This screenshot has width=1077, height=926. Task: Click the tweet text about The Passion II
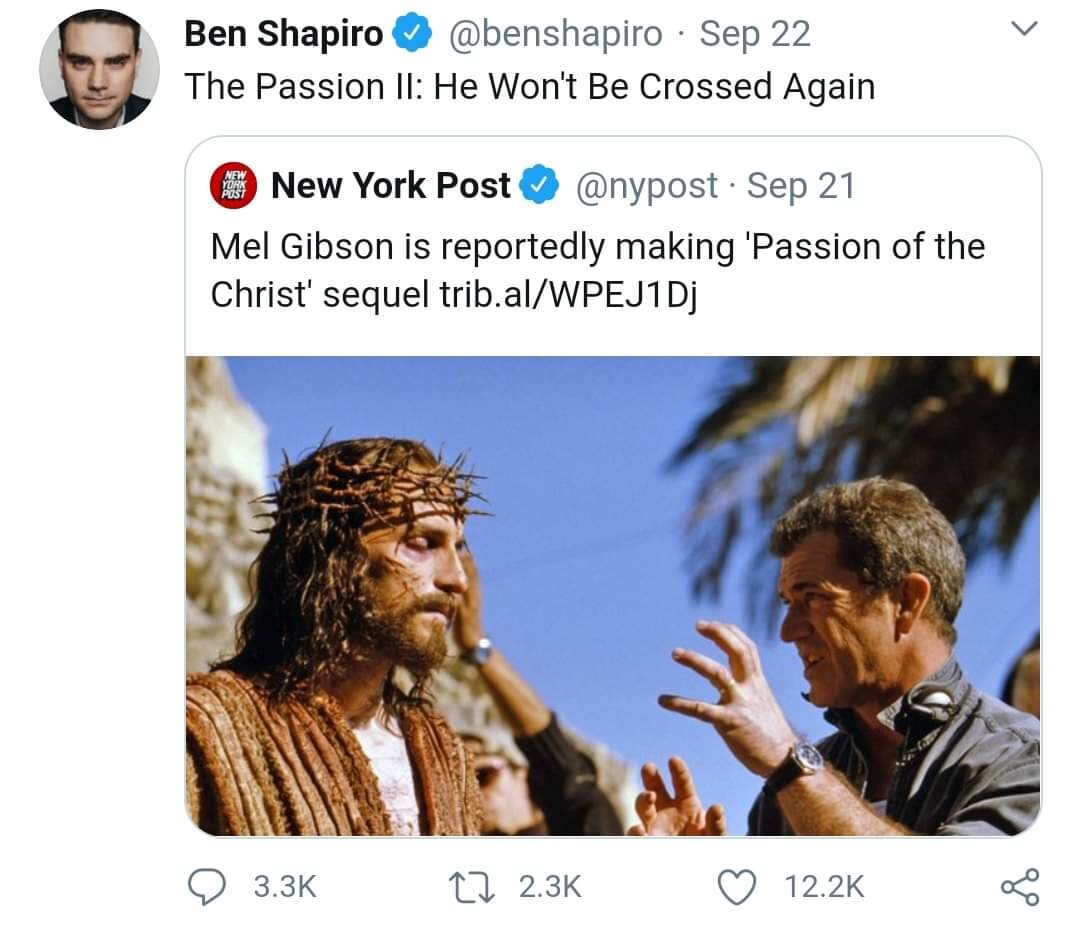tap(529, 87)
